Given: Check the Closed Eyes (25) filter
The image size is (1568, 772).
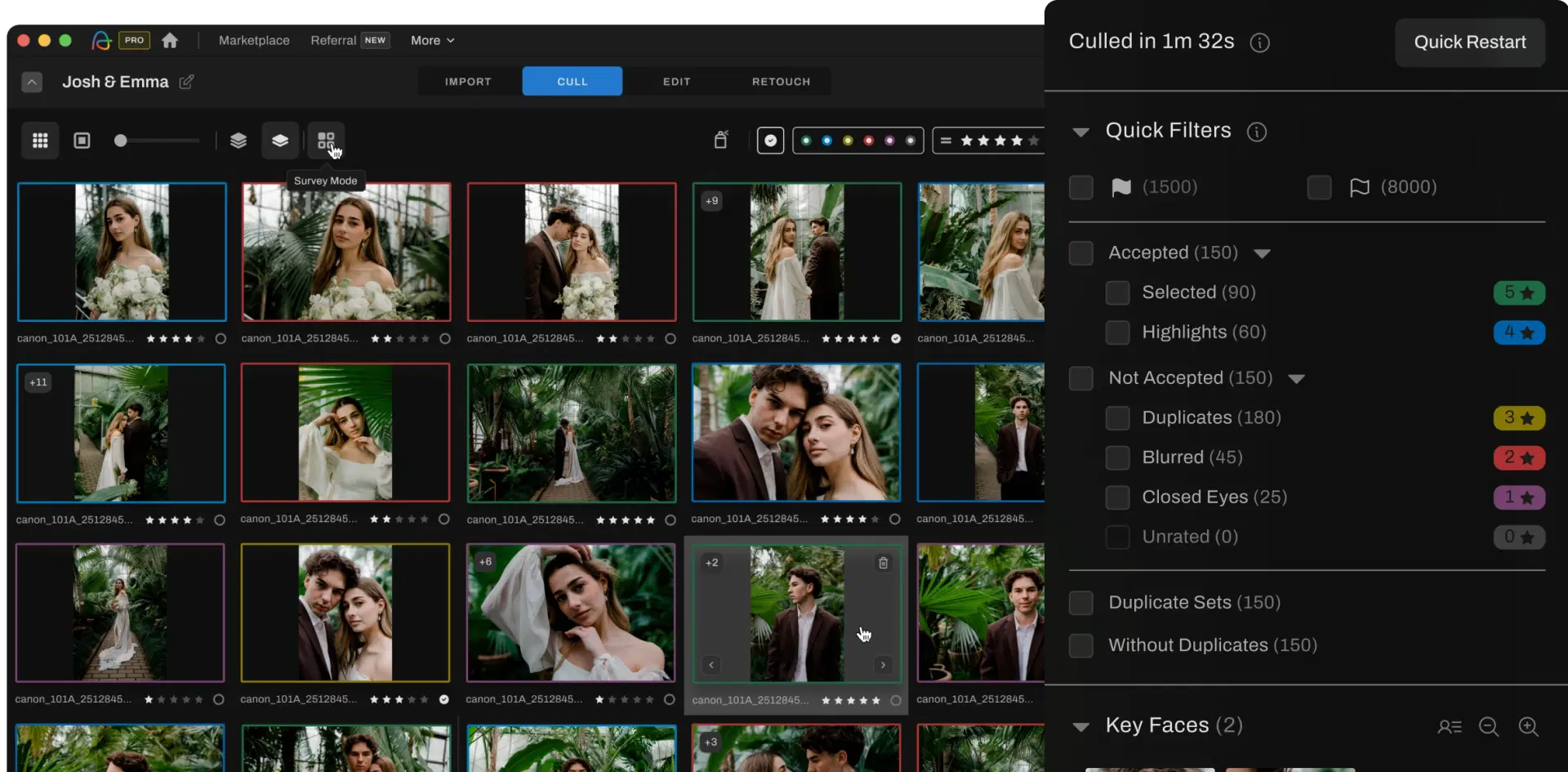Looking at the screenshot, I should 1117,498.
